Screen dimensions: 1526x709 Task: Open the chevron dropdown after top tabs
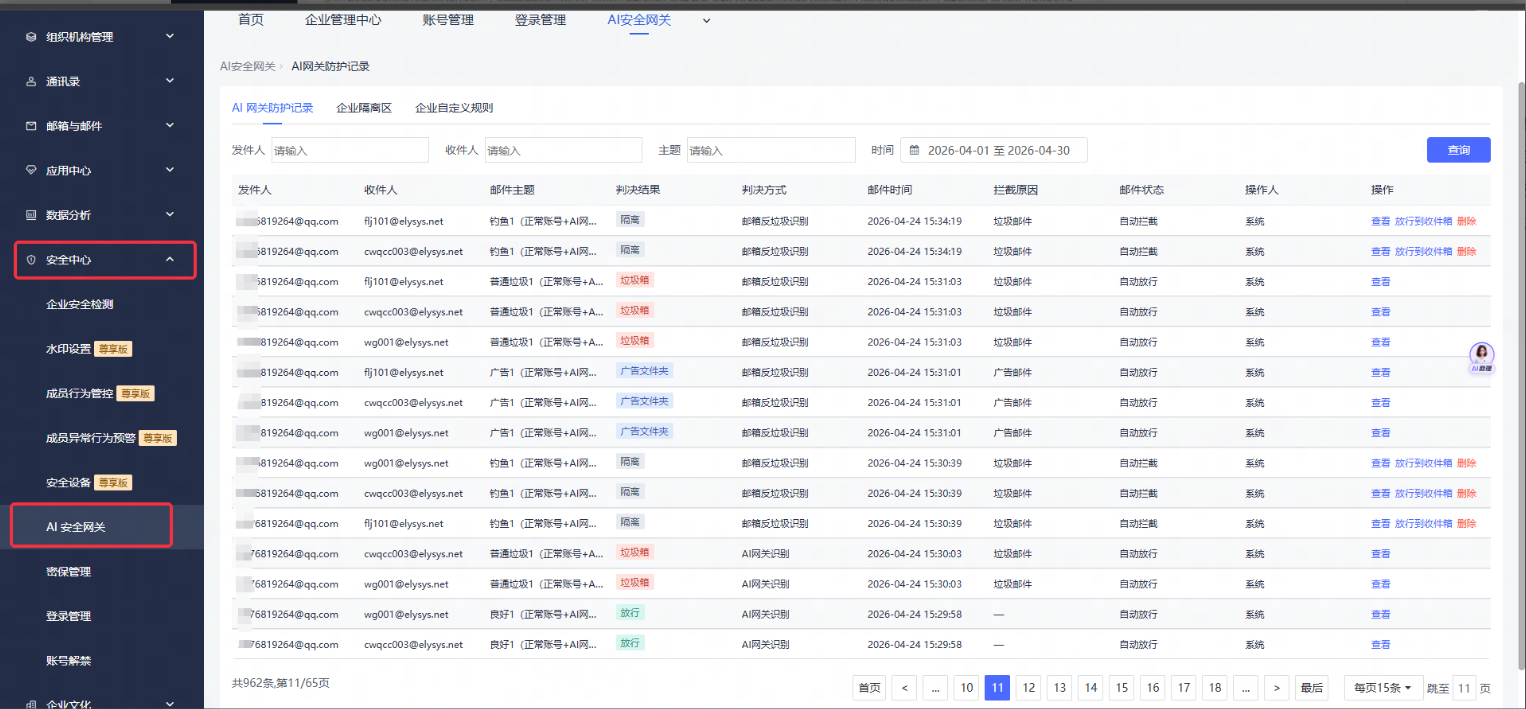[x=707, y=20]
